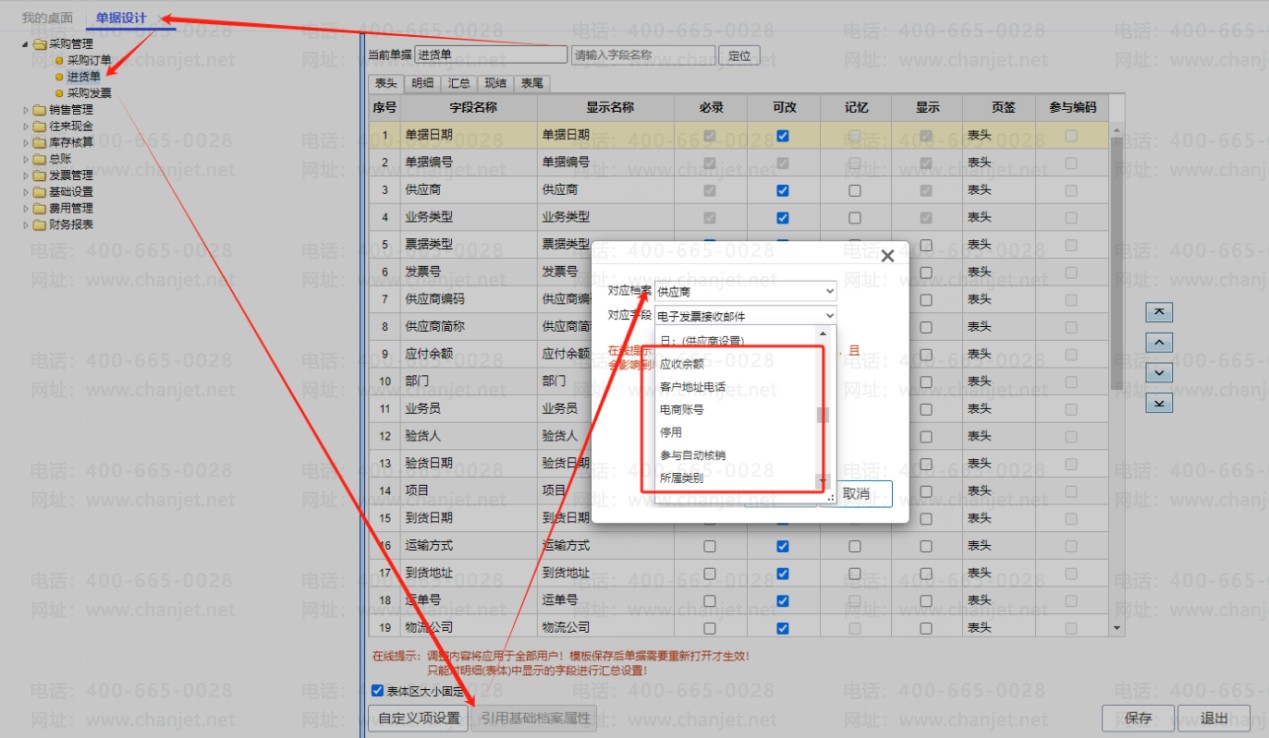Click the 当前单据 field showing 进货单

pos(490,55)
